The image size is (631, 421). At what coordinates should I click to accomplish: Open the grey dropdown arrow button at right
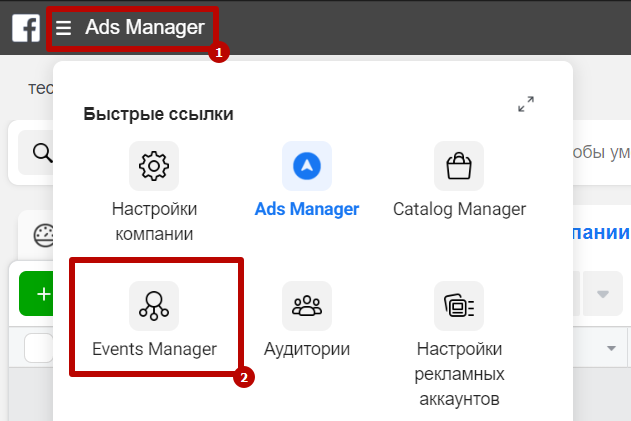pos(602,294)
